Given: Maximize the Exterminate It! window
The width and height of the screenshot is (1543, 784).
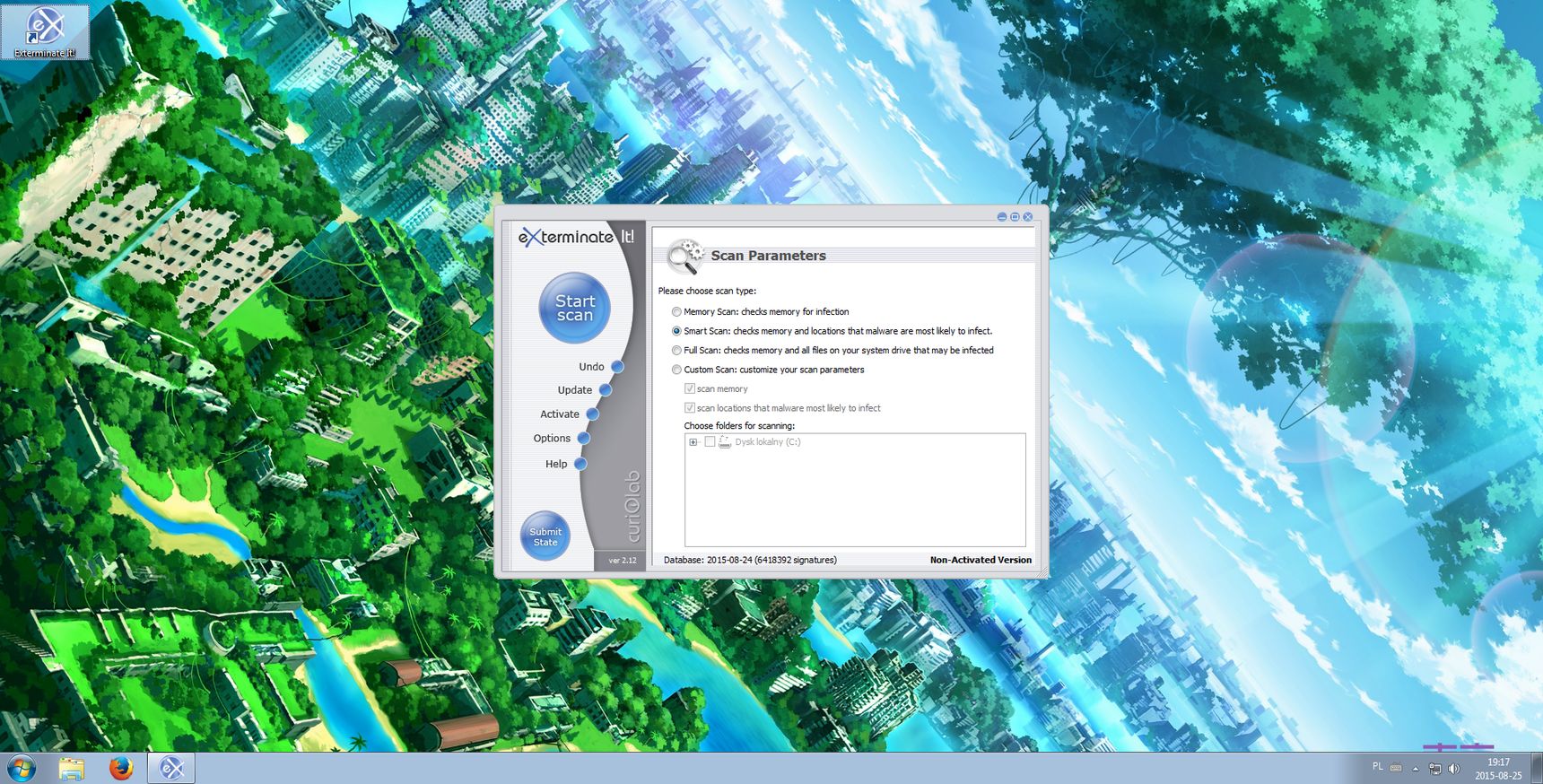Looking at the screenshot, I should [x=1015, y=217].
